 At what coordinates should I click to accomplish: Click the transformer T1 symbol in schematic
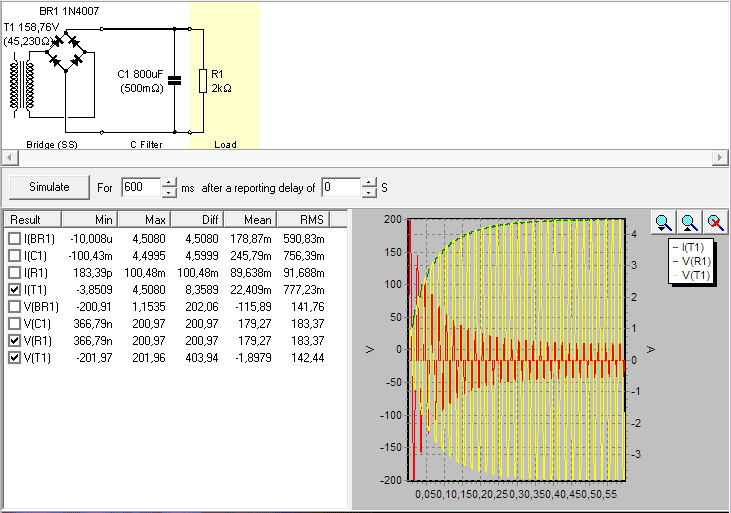click(22, 84)
